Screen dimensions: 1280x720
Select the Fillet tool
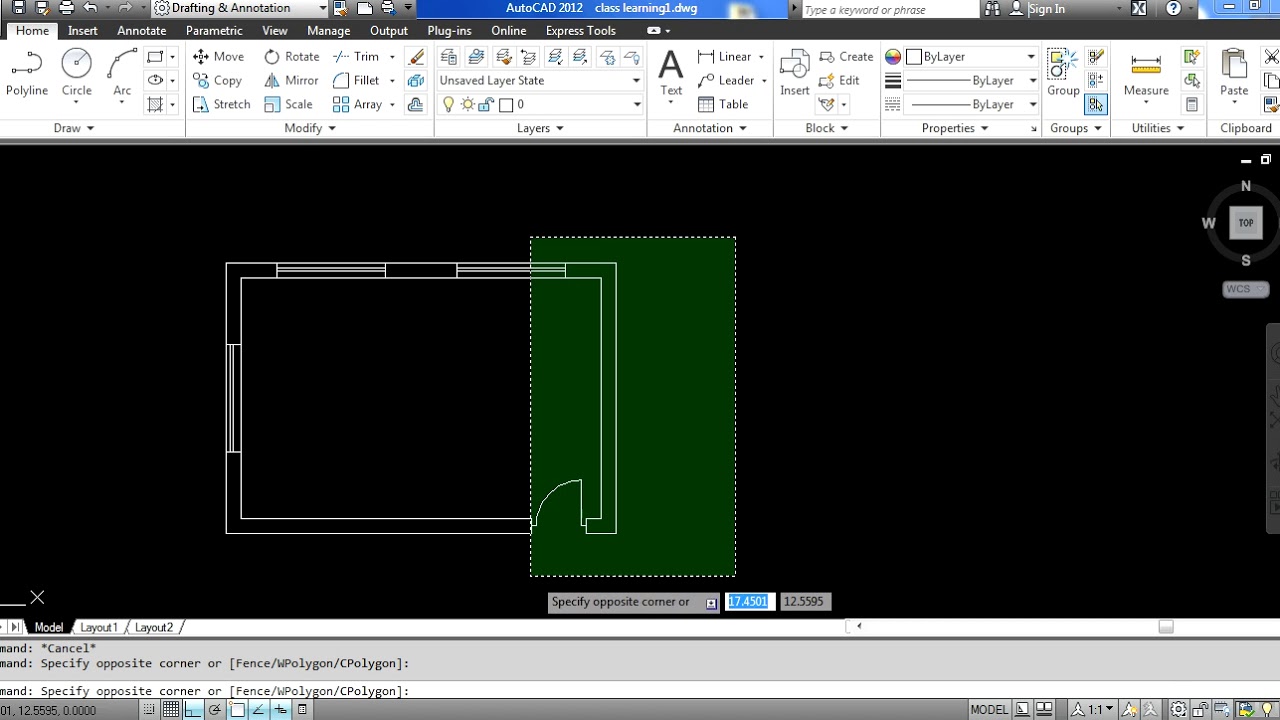[356, 81]
